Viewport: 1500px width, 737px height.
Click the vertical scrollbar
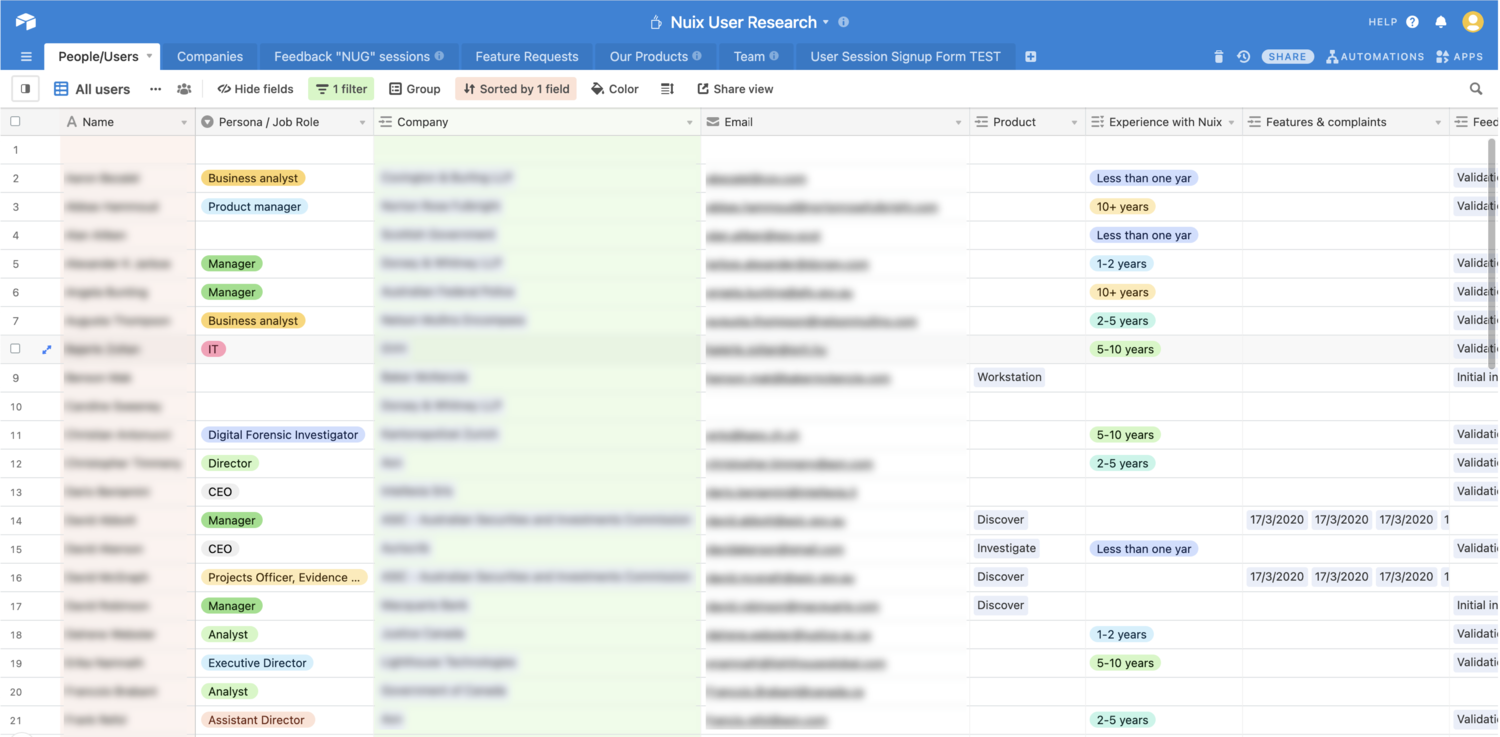tap(1492, 252)
